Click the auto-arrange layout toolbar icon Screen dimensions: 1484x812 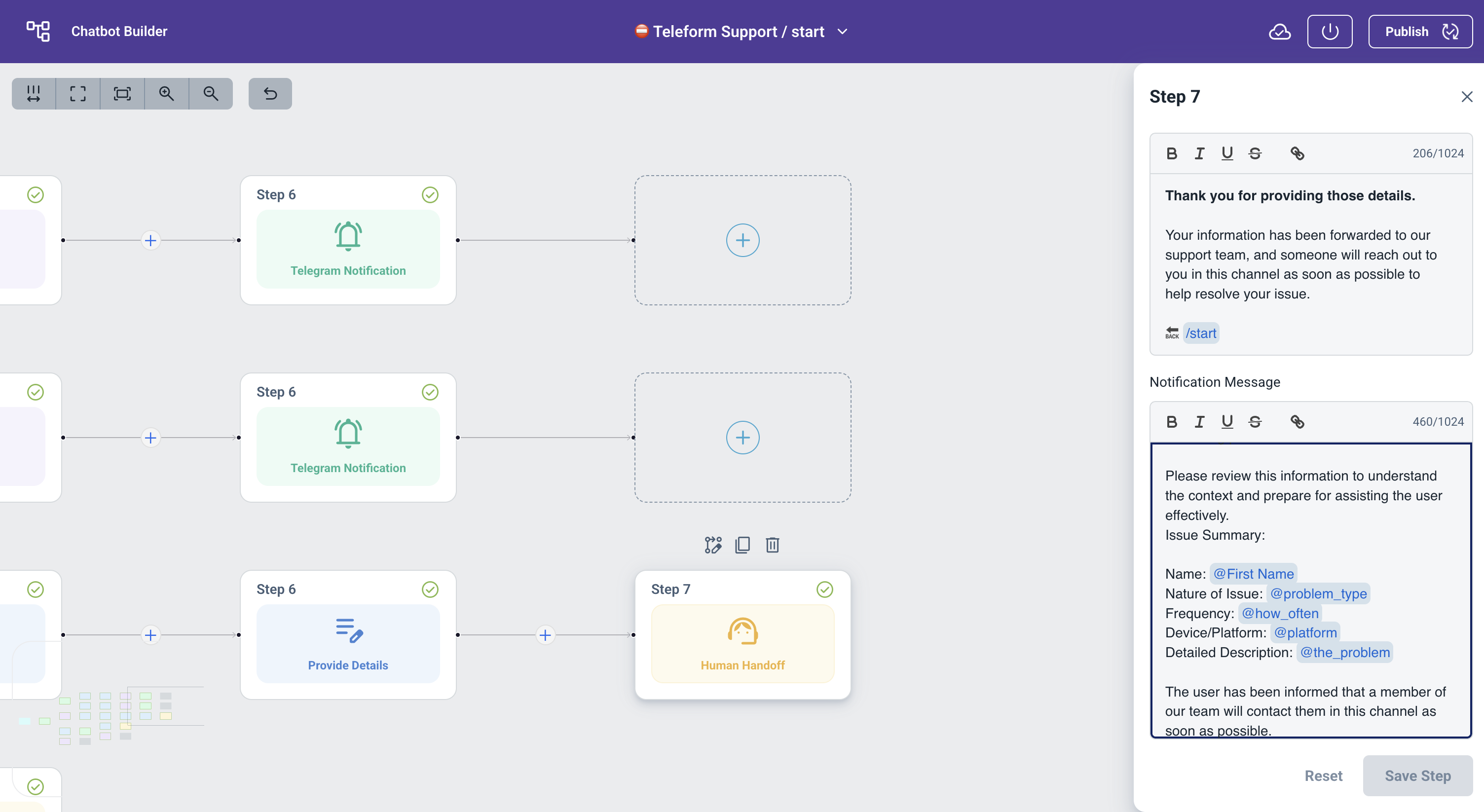click(34, 93)
